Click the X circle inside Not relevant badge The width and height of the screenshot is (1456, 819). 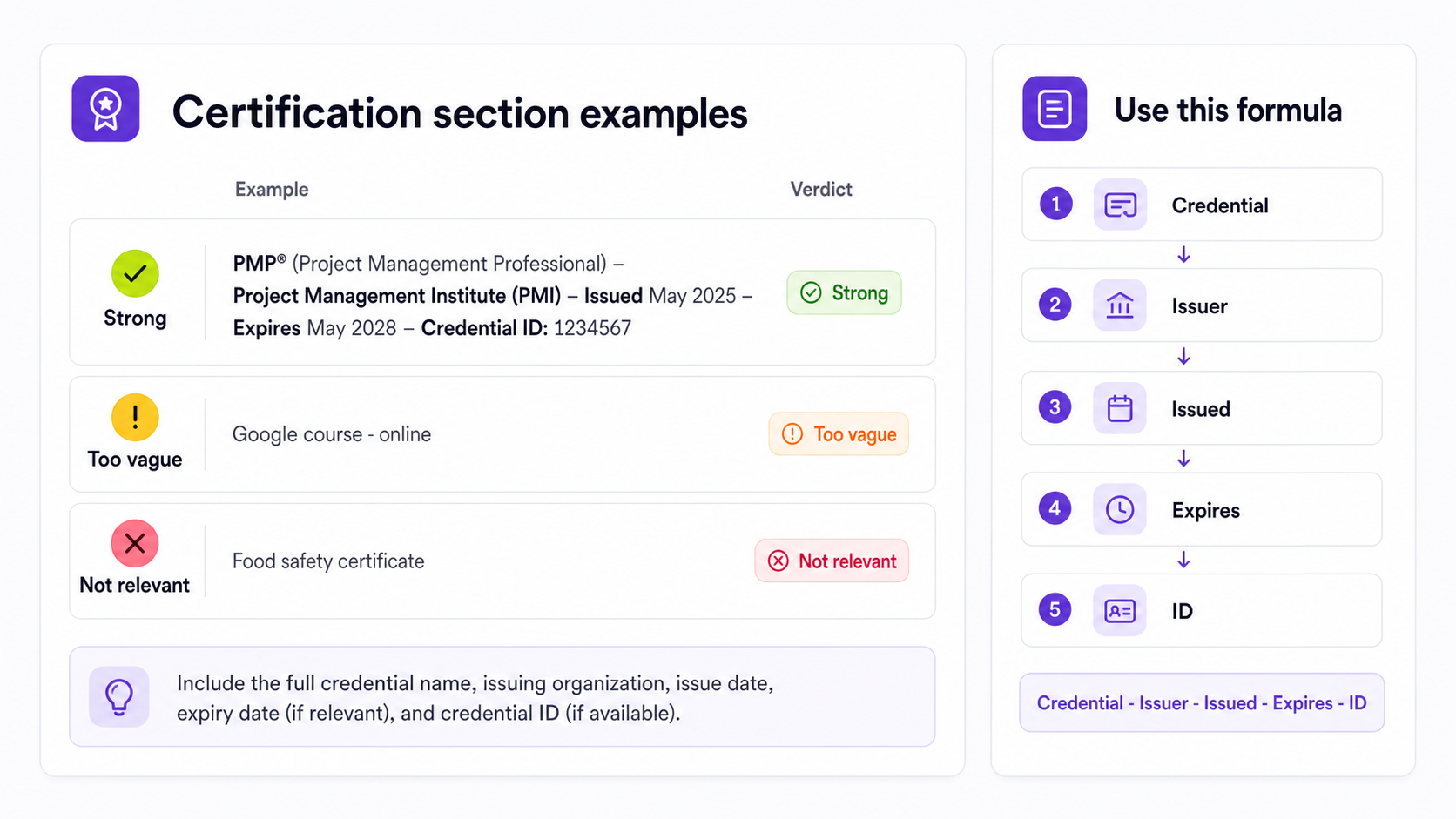coord(779,561)
